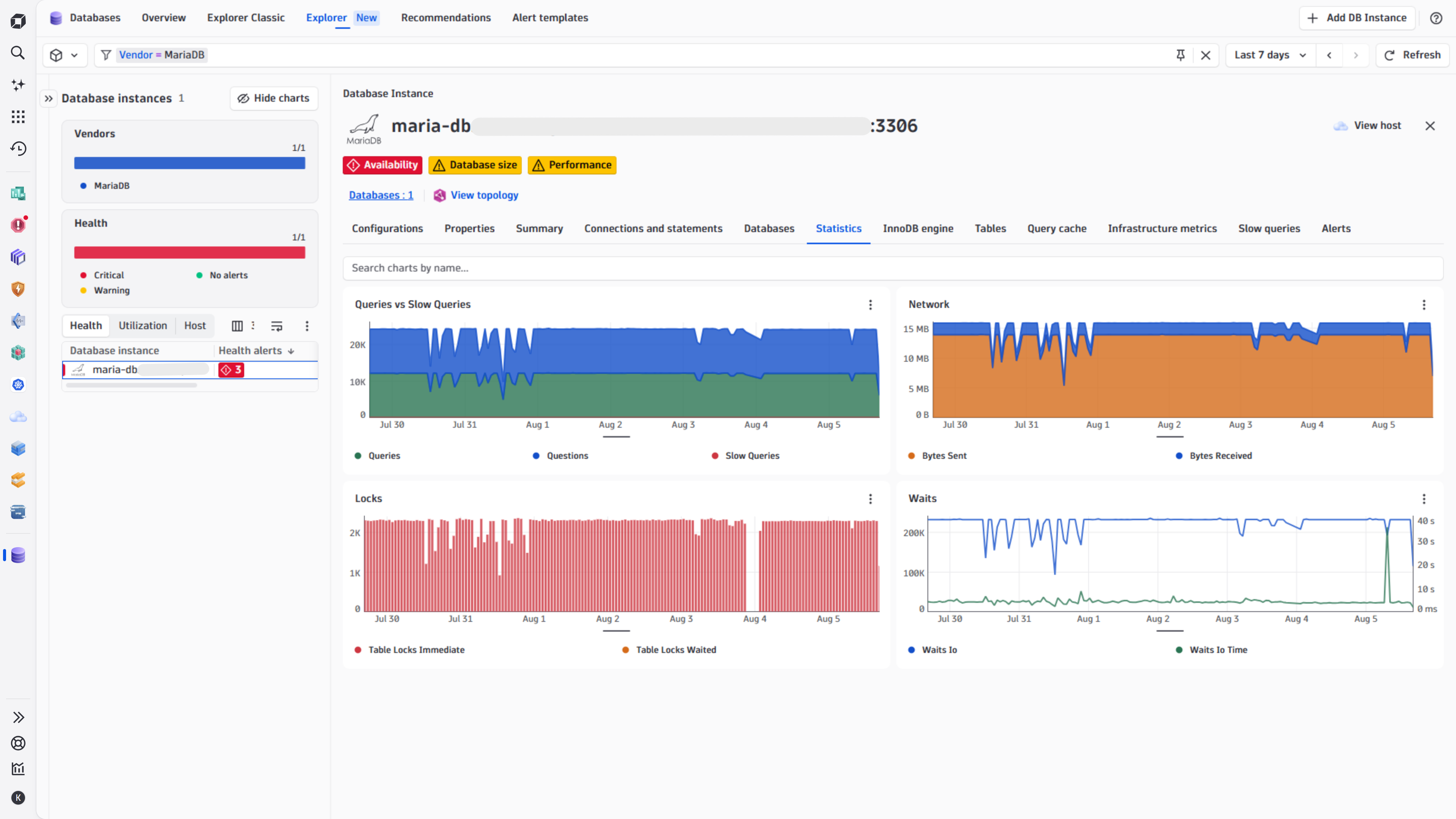Focus the Search charts by name field
The height and width of the screenshot is (819, 1456).
click(x=893, y=268)
